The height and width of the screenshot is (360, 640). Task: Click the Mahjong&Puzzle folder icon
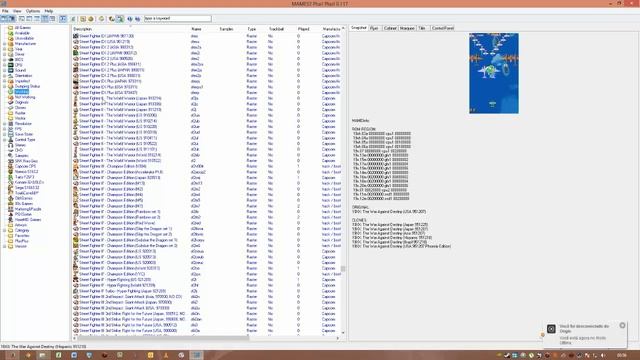11,209
